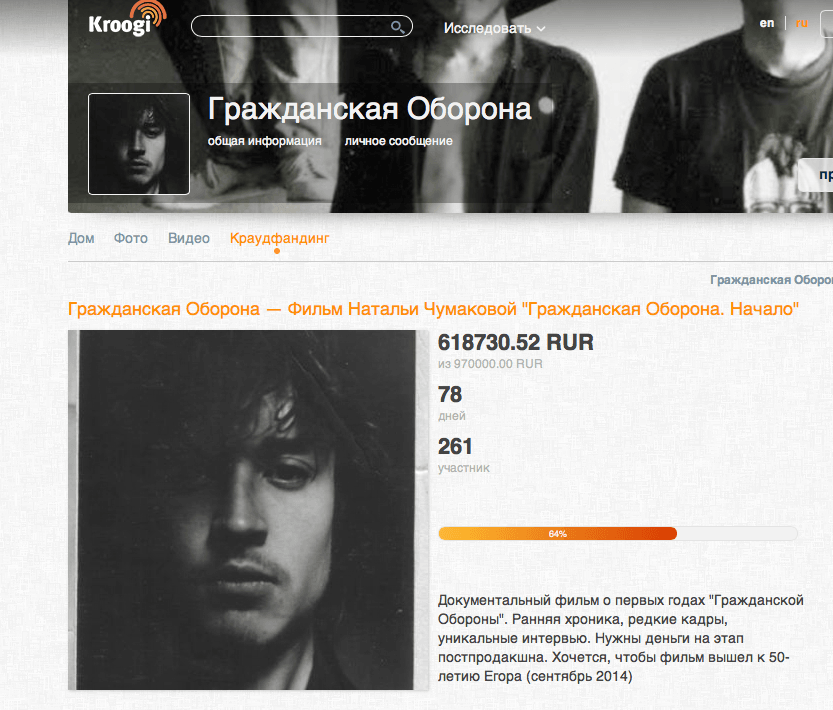Viewport: 833px width, 710px height.
Task: Click the chevron next to Исследовать
Action: [x=541, y=29]
